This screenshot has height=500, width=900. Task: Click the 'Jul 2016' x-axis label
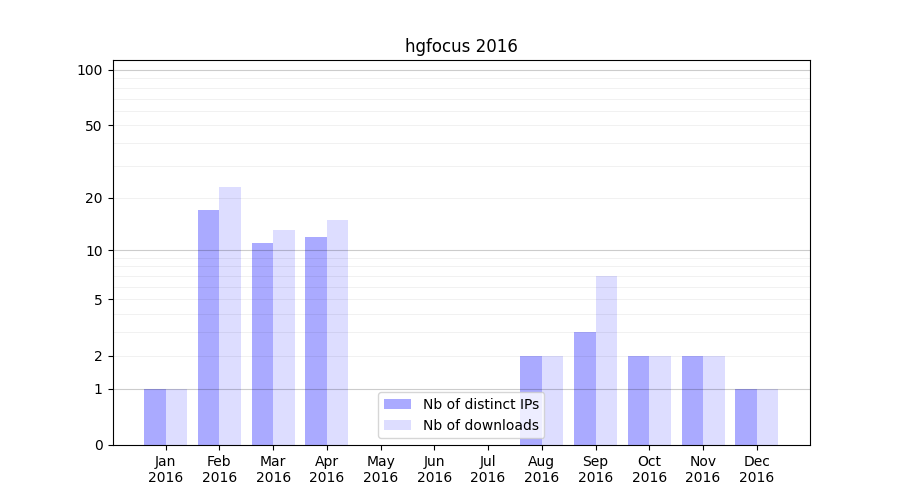click(488, 469)
